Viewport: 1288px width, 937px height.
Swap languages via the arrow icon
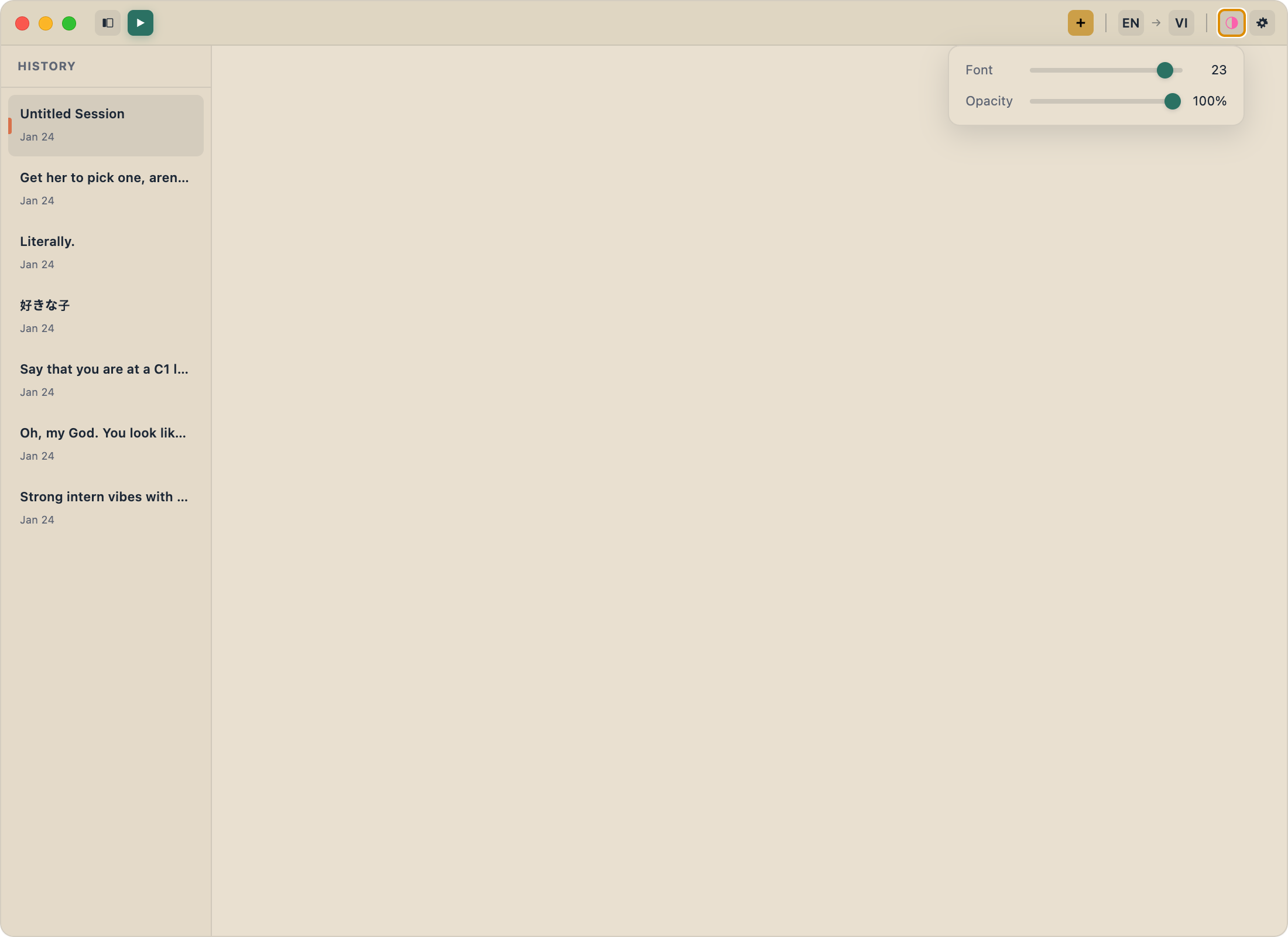coord(1156,23)
